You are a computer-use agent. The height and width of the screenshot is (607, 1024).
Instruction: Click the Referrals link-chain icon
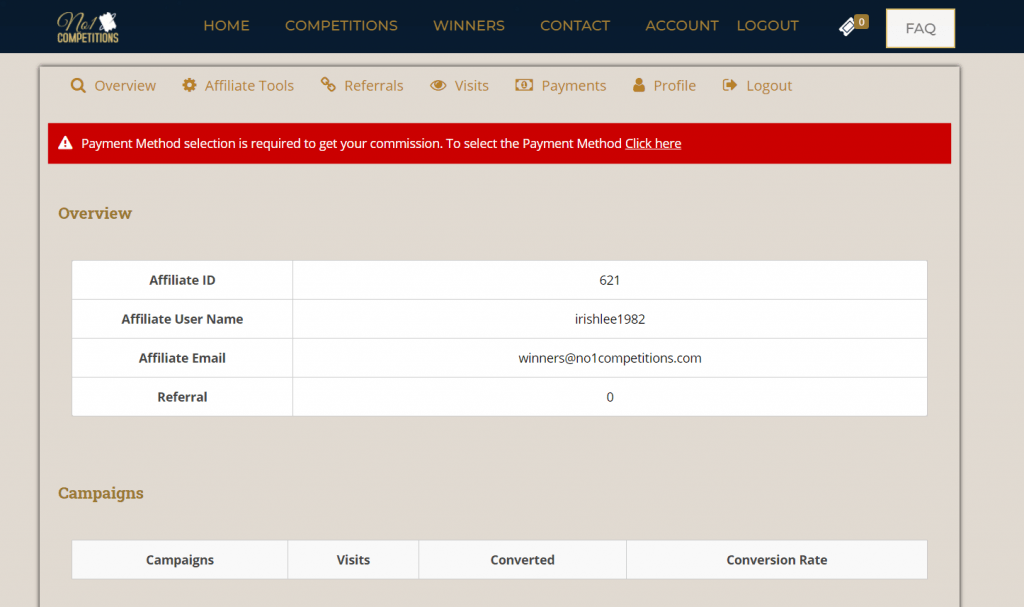click(x=328, y=85)
